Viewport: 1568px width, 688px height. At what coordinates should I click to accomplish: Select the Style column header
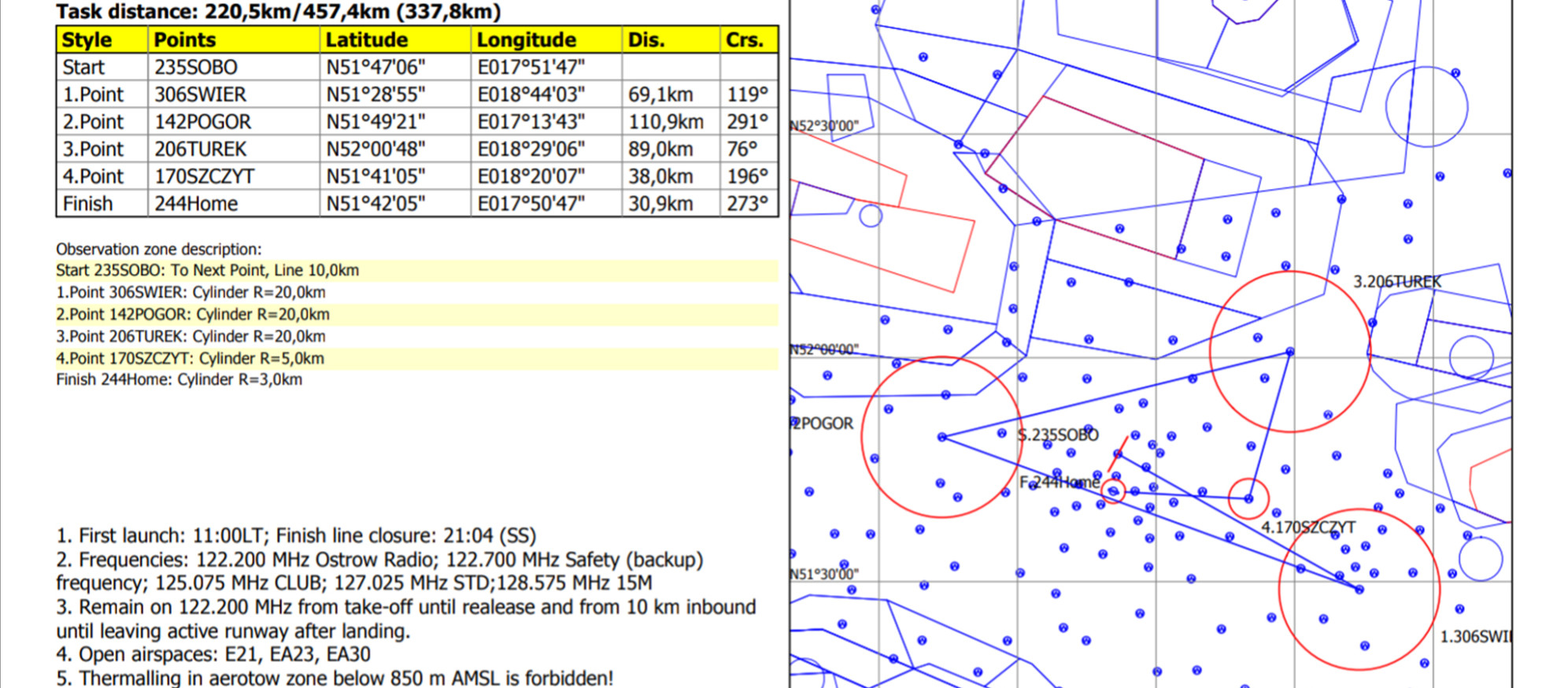click(x=87, y=40)
